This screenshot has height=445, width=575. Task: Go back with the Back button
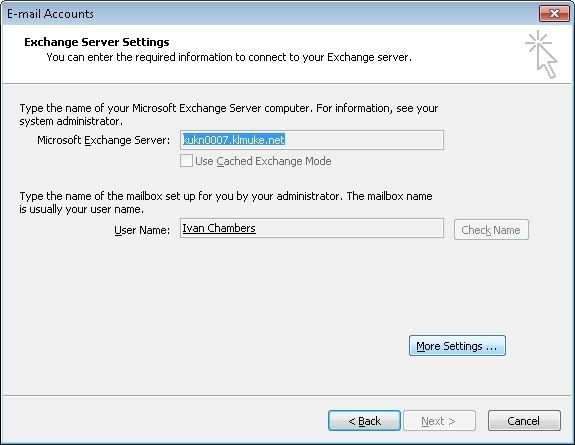tap(364, 420)
